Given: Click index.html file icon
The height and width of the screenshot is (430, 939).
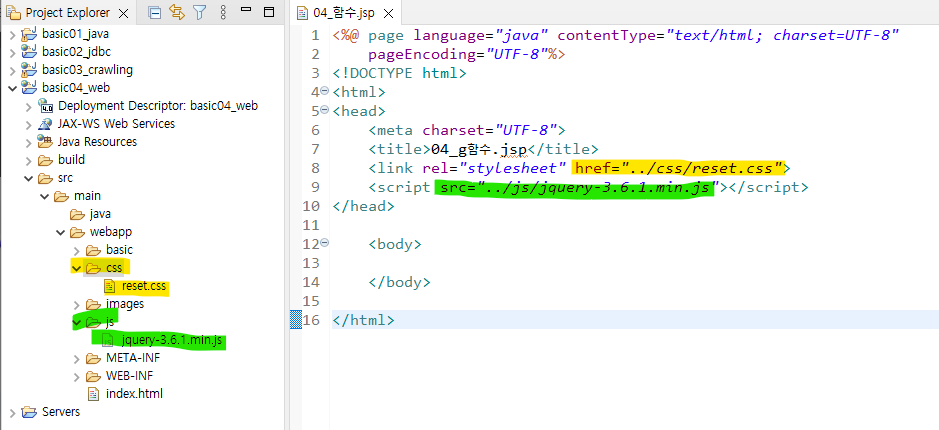Looking at the screenshot, I should [94, 394].
